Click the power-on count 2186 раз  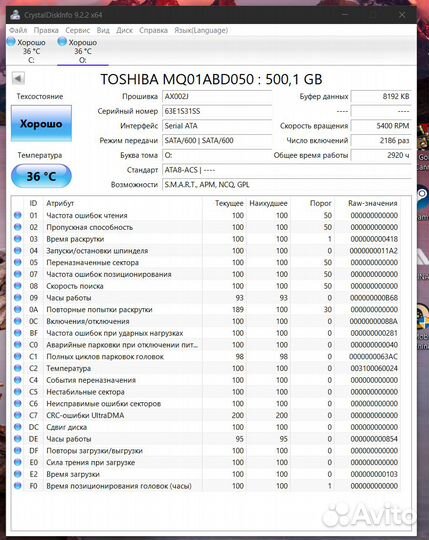click(381, 141)
